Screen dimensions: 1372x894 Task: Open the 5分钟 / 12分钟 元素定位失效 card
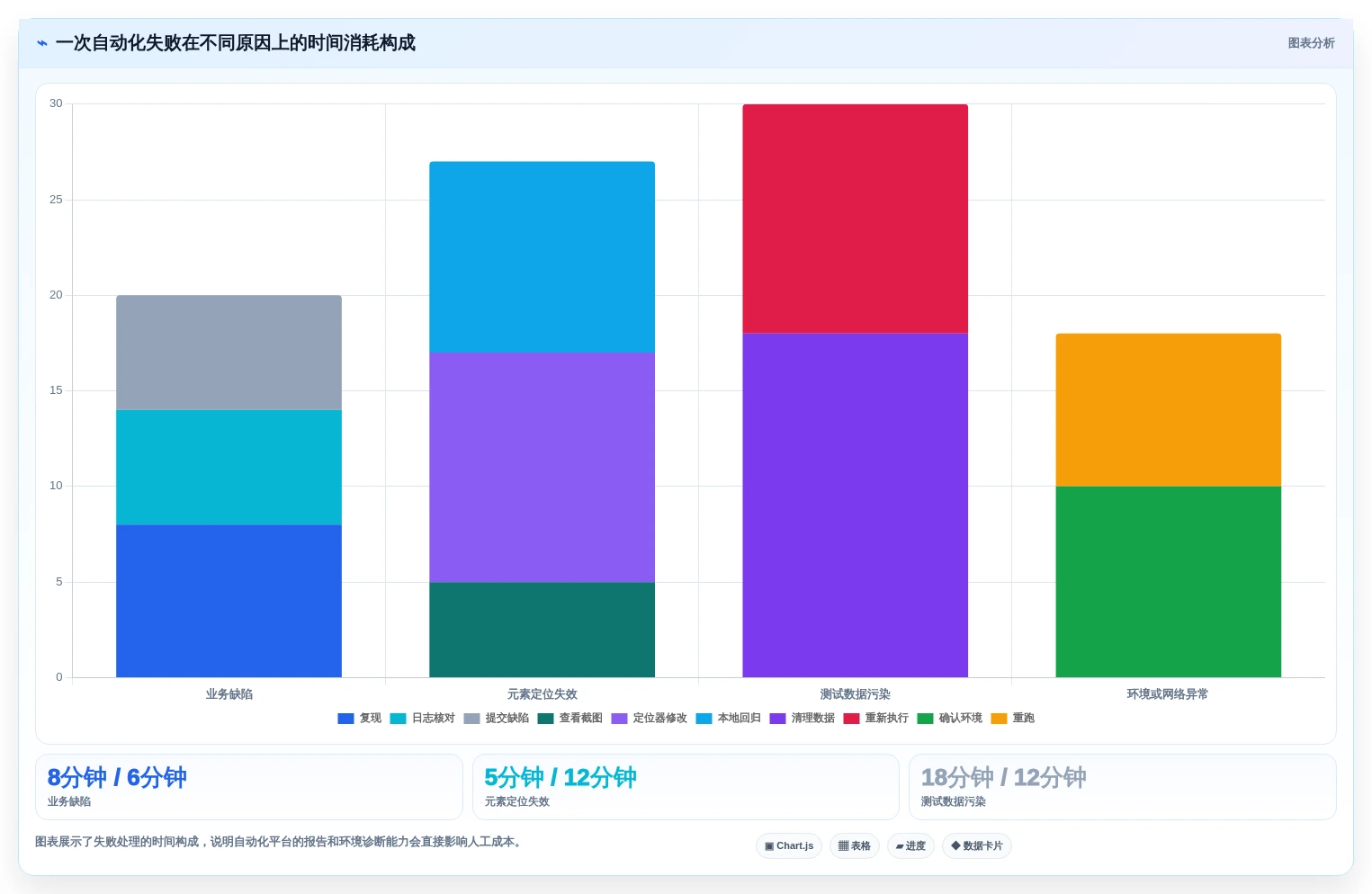[686, 787]
